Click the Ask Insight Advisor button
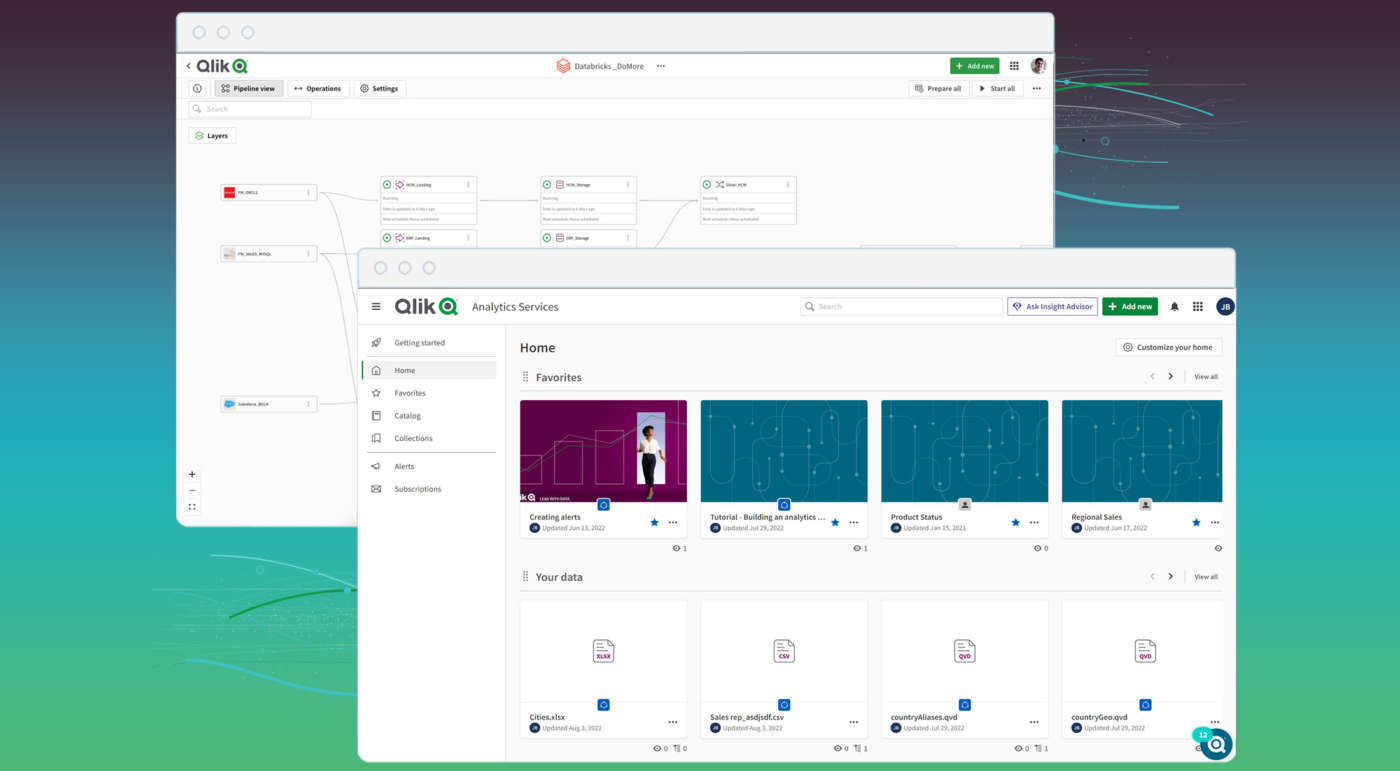 (x=1052, y=307)
